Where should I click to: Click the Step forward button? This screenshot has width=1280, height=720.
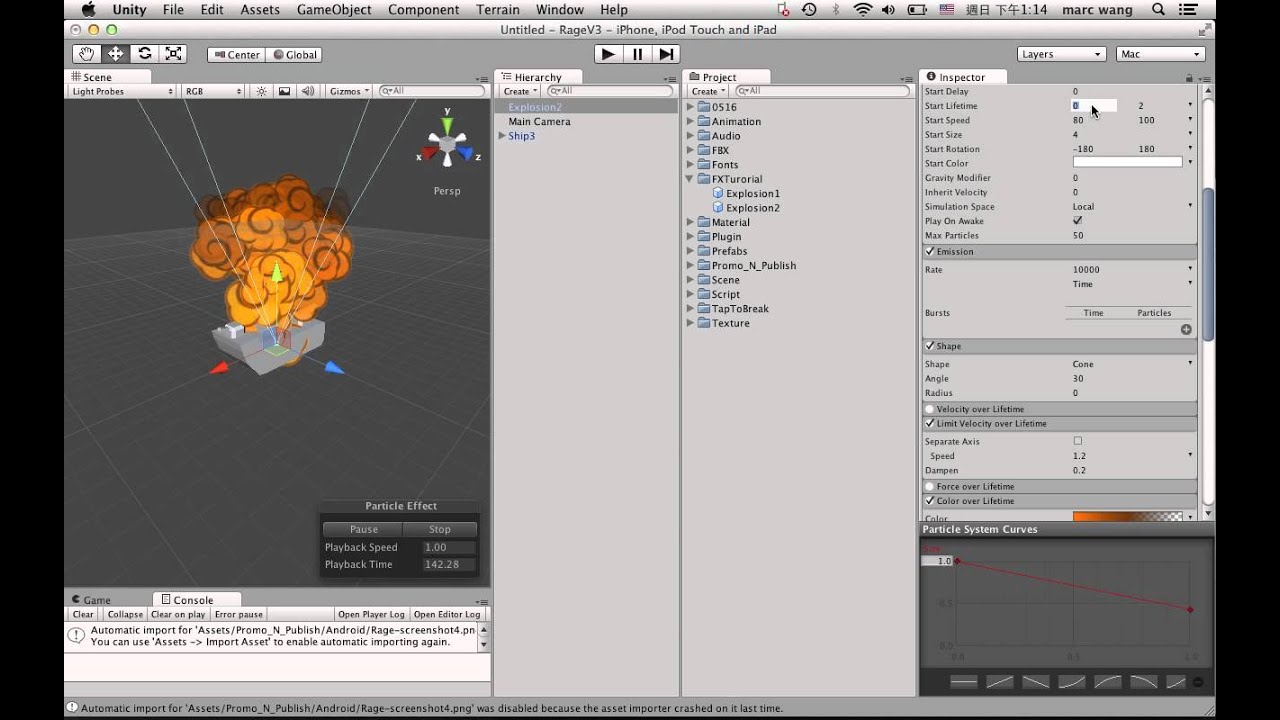(666, 54)
